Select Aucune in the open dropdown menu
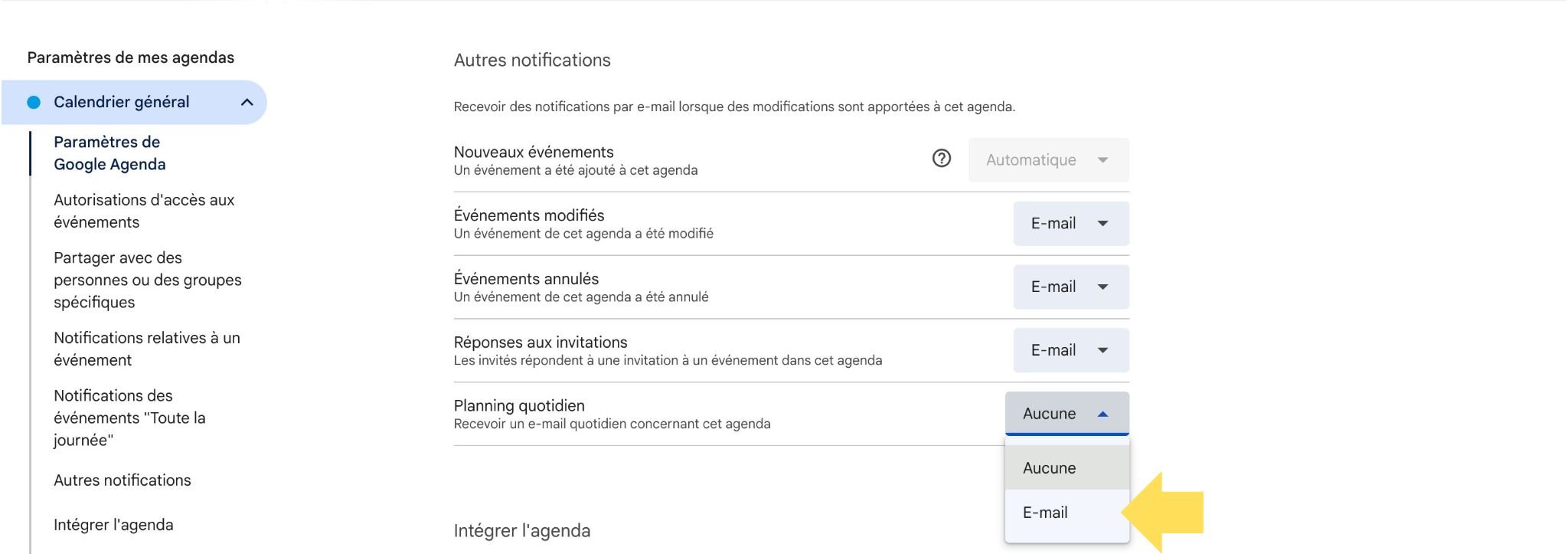Viewport: 1568px width, 554px height. coord(1049,467)
